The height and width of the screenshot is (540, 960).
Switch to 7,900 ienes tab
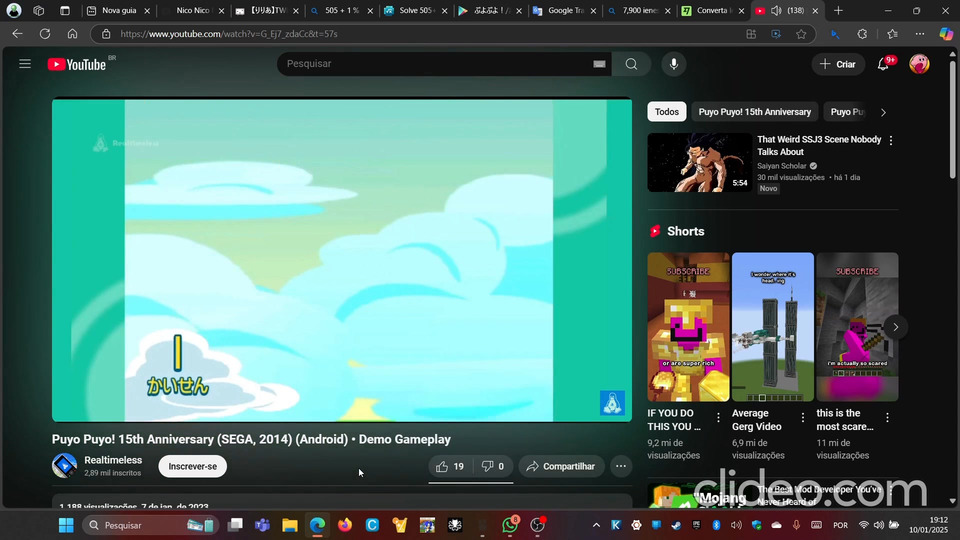click(x=639, y=10)
